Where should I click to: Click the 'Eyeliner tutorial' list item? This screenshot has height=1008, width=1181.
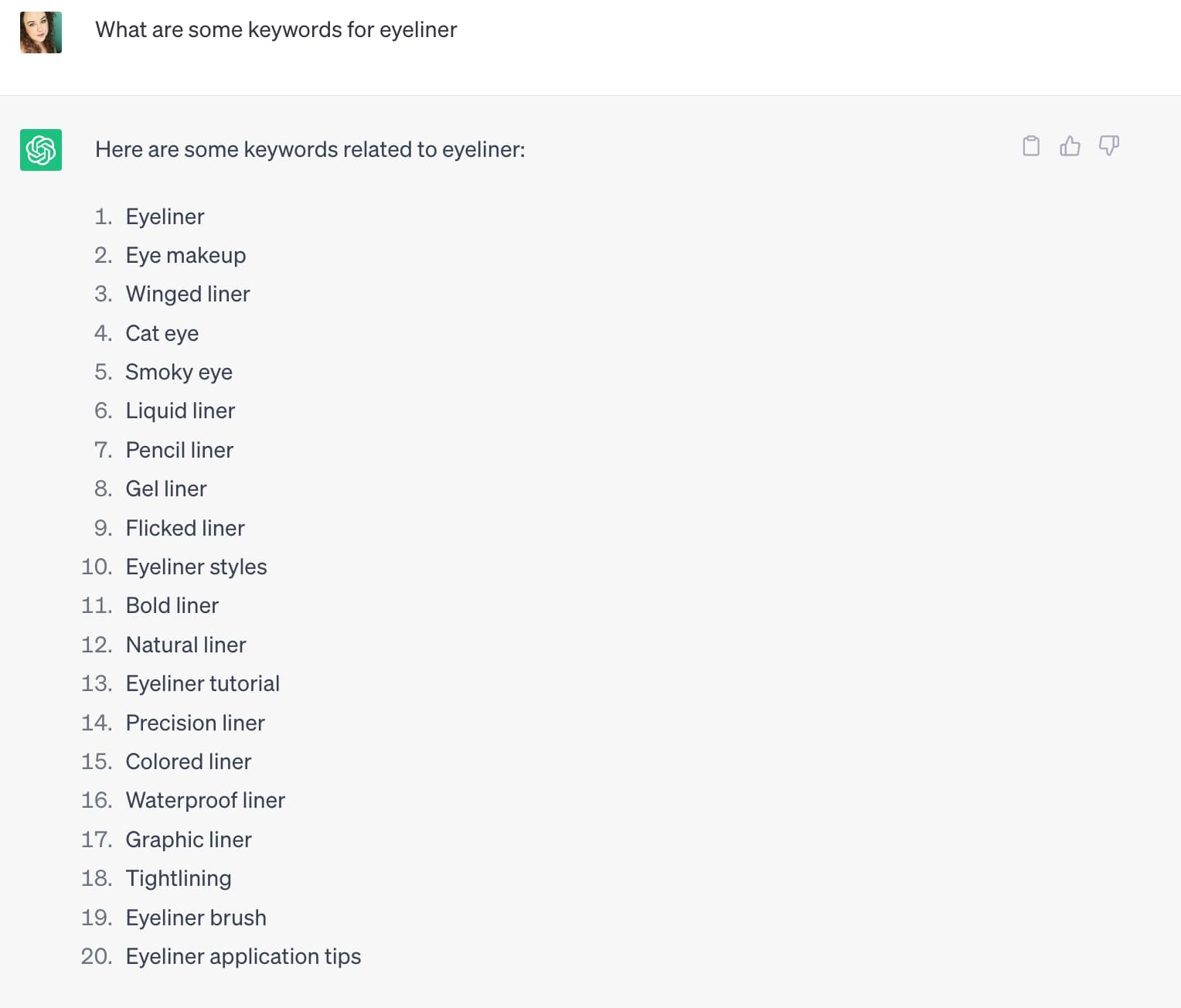(x=203, y=683)
